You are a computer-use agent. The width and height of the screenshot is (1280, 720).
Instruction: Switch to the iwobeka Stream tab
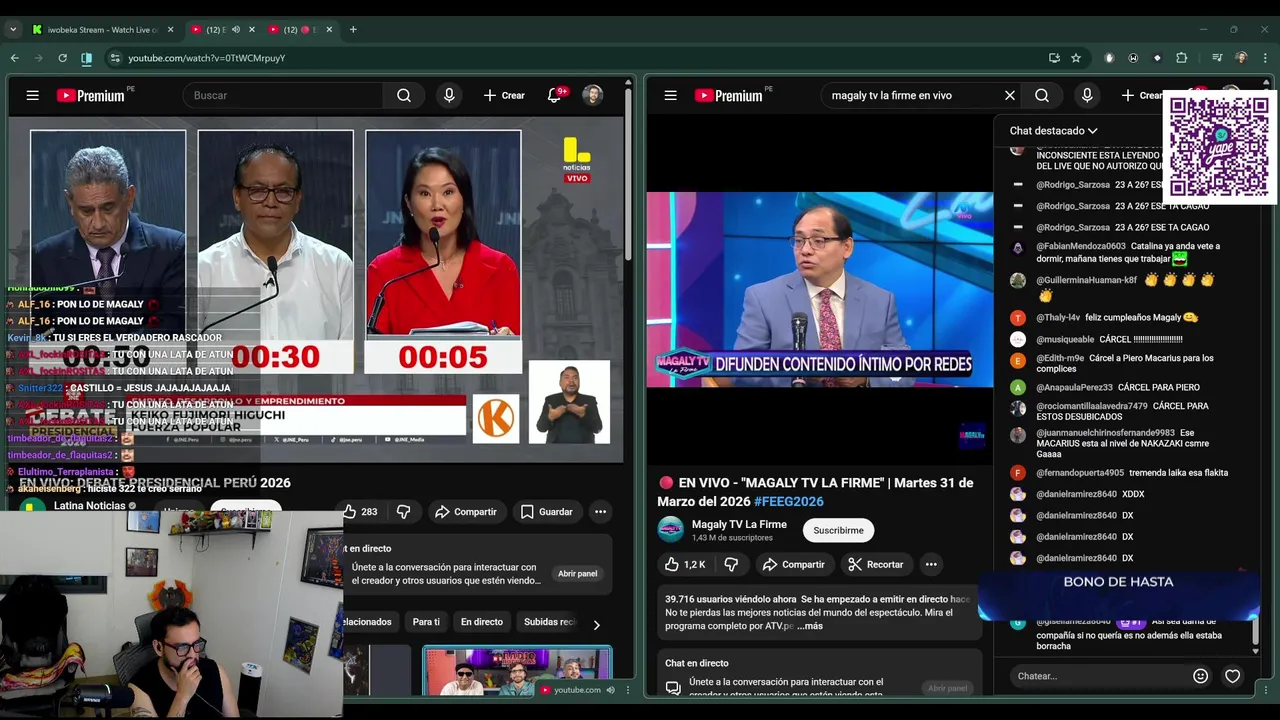point(100,29)
